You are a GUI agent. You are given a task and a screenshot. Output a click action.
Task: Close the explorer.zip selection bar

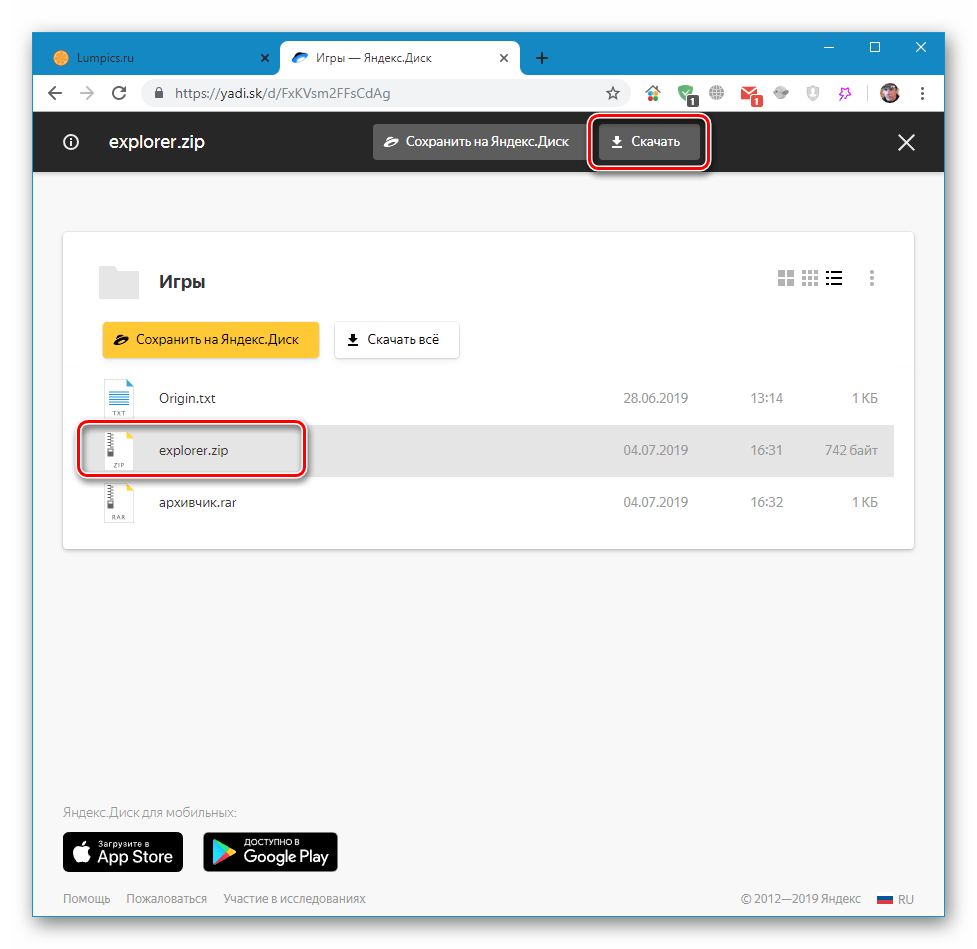[x=906, y=142]
